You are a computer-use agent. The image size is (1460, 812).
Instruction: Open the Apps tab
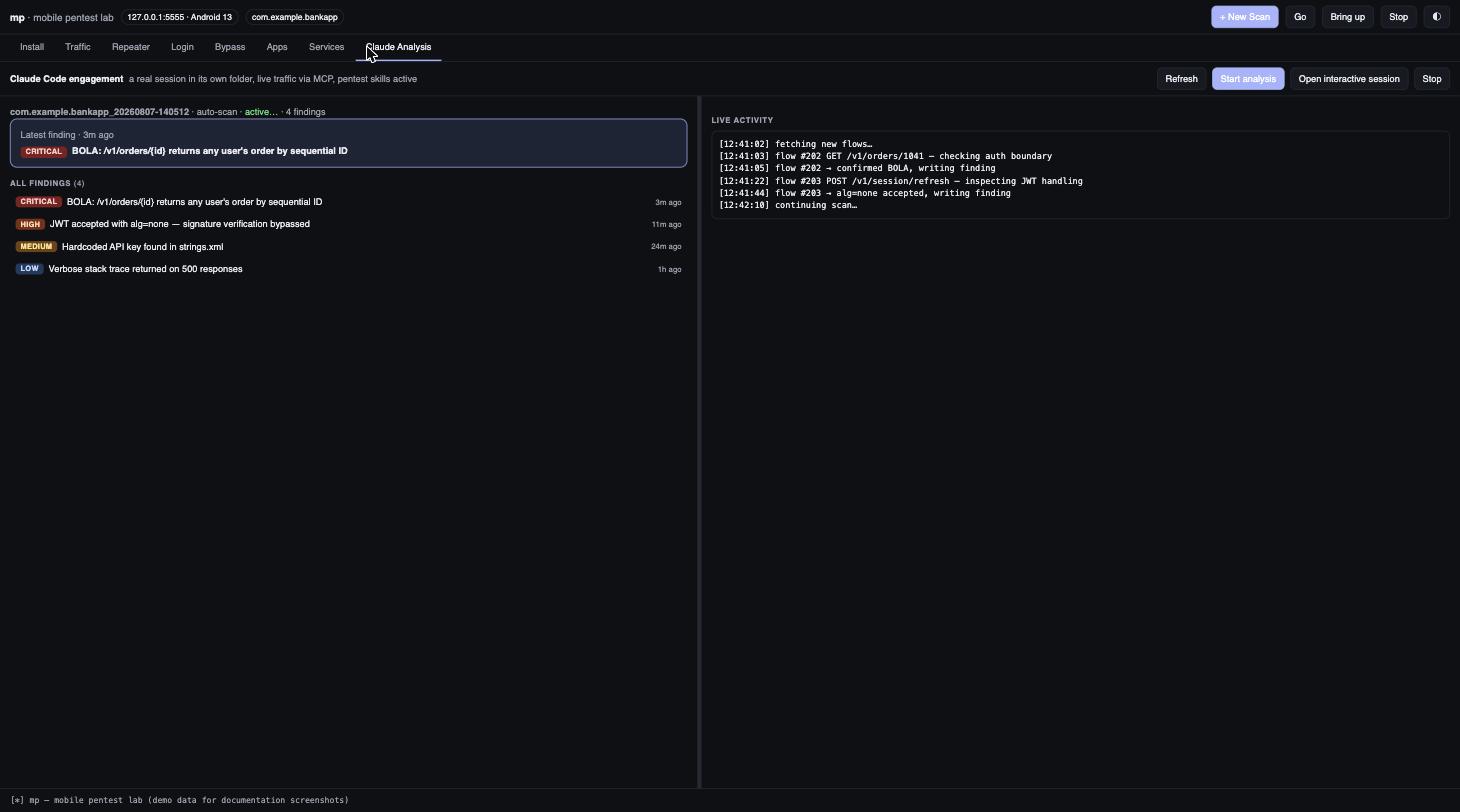pyautogui.click(x=277, y=47)
